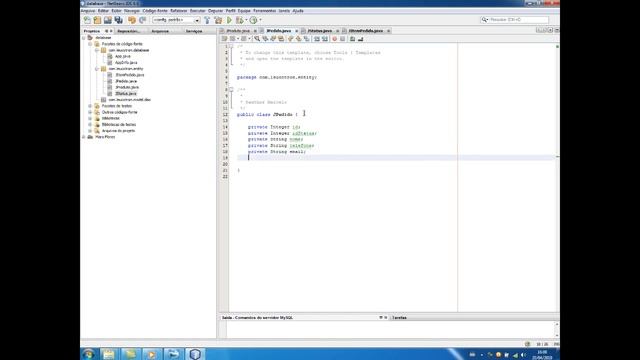This screenshot has height=360, width=640.
Task: Open the Arquivo menu
Action: click(88, 11)
